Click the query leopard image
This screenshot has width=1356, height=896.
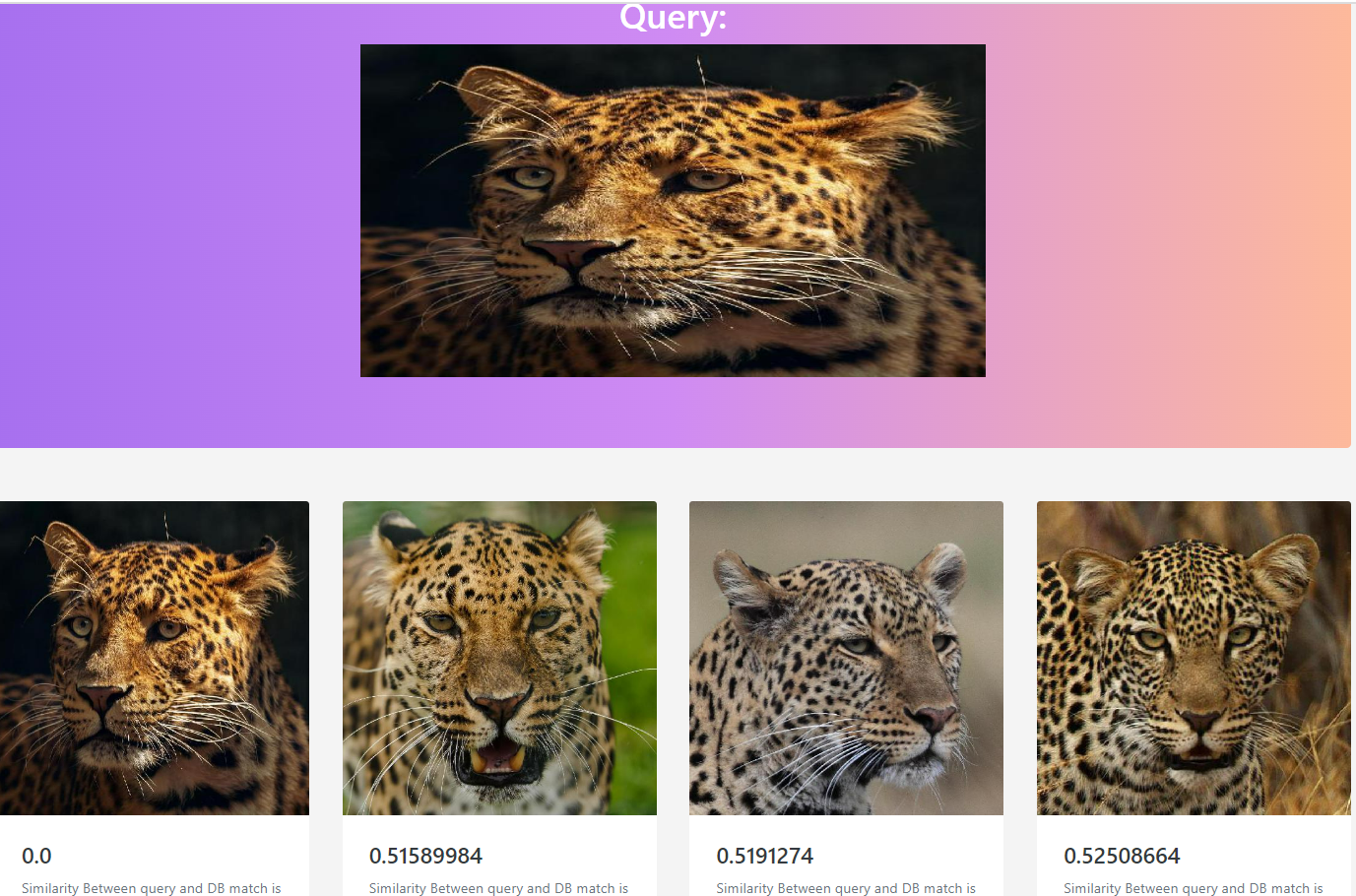(673, 211)
